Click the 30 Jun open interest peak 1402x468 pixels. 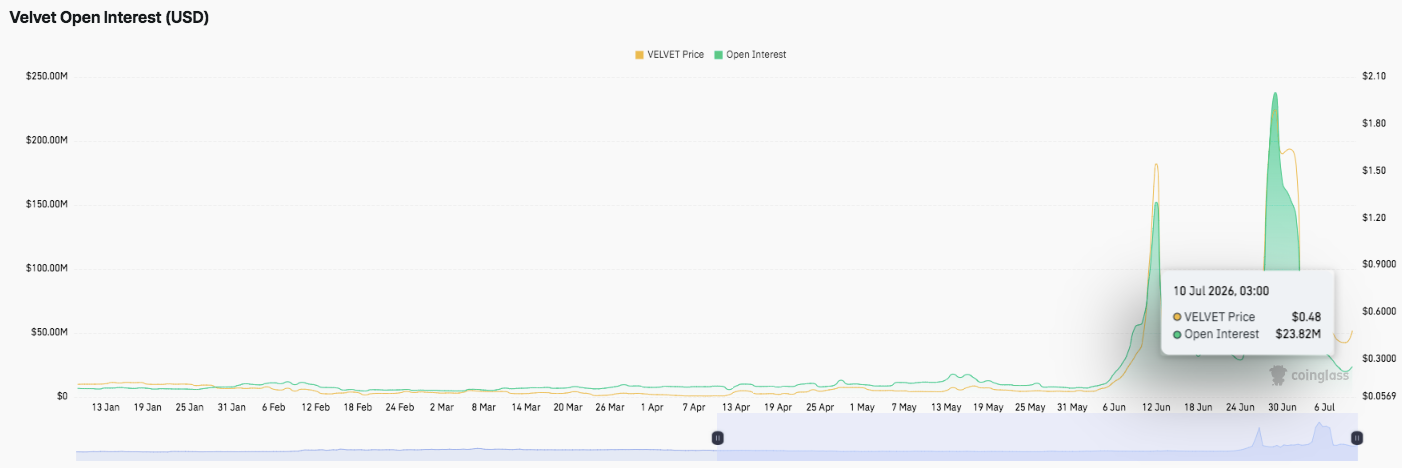coord(1275,93)
